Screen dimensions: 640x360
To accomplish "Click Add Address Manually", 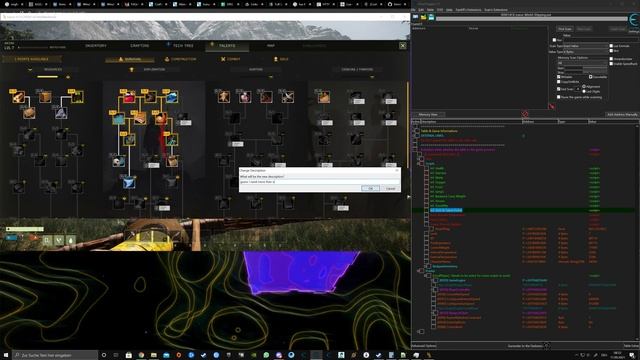I will tap(622, 115).
